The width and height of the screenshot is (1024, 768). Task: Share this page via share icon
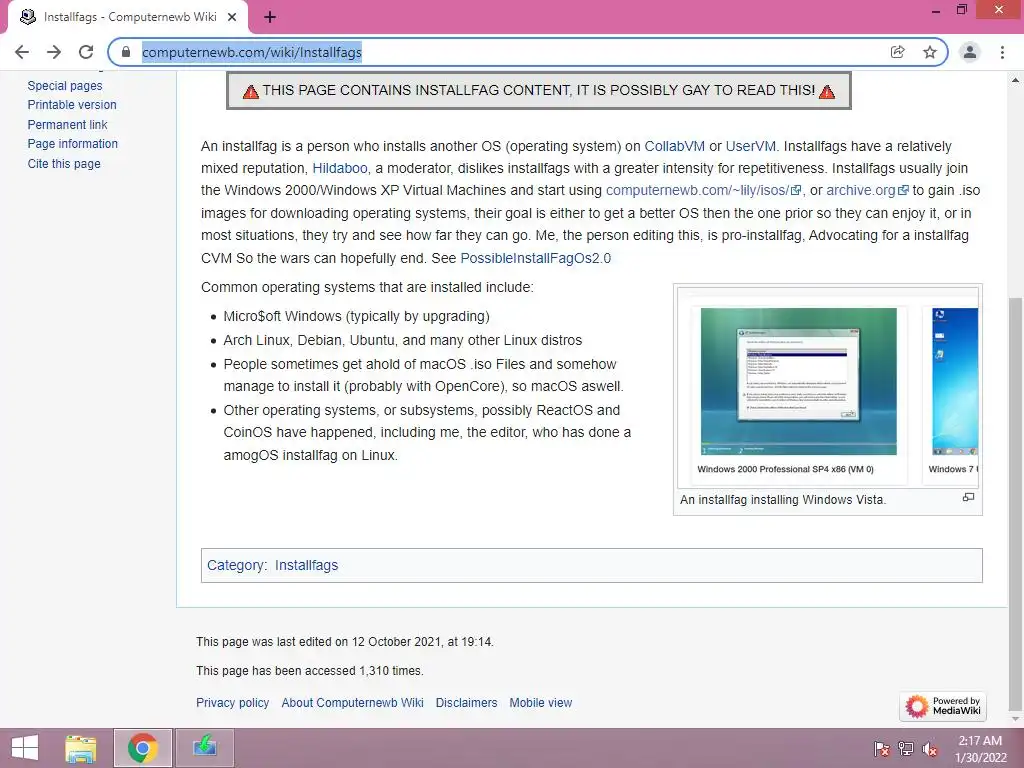(898, 52)
